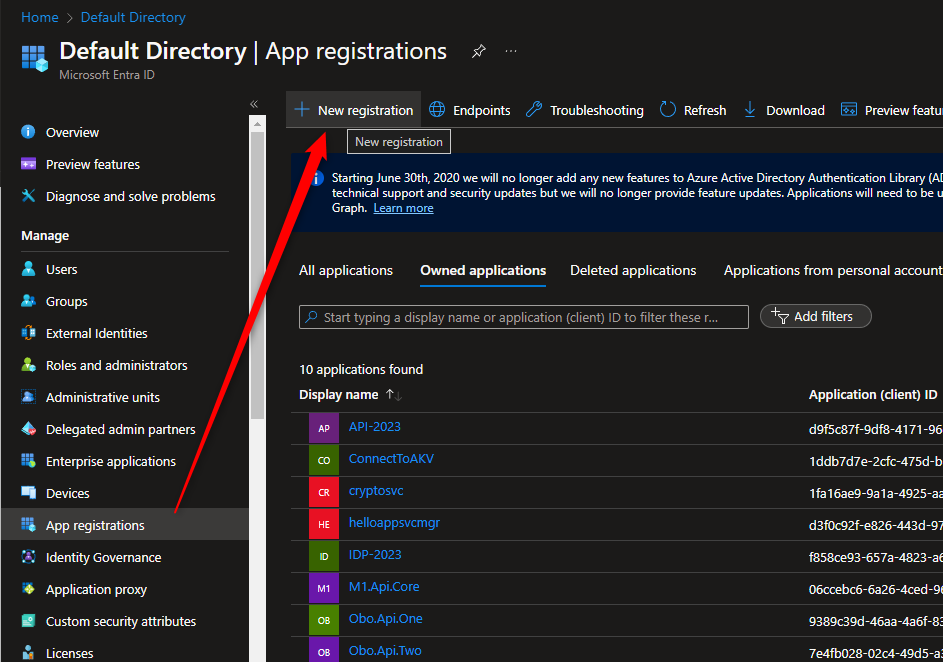943x662 pixels.
Task: Click the application search filter field
Action: 524,317
